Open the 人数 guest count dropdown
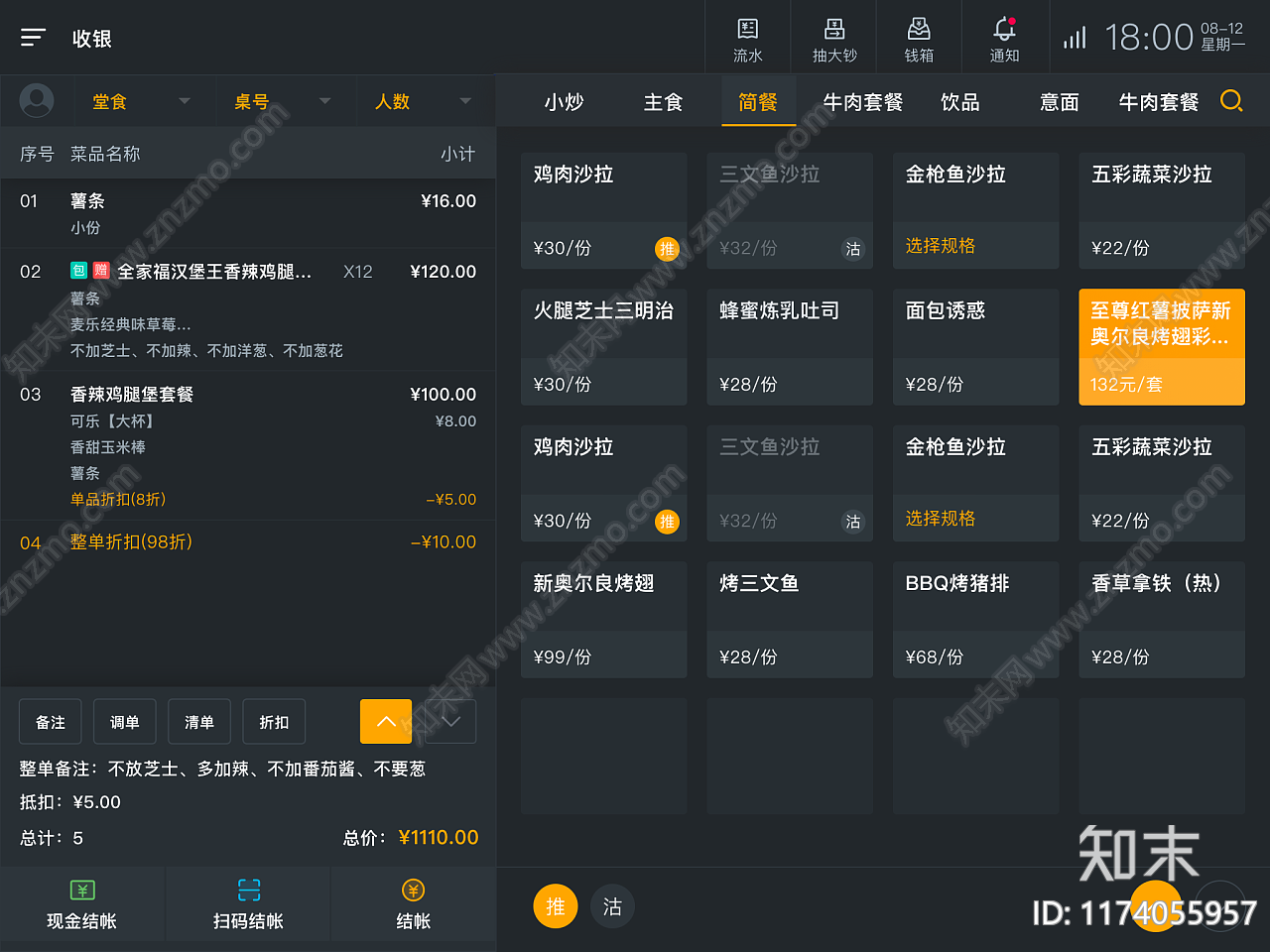Viewport: 1270px width, 952px height. coord(424,101)
